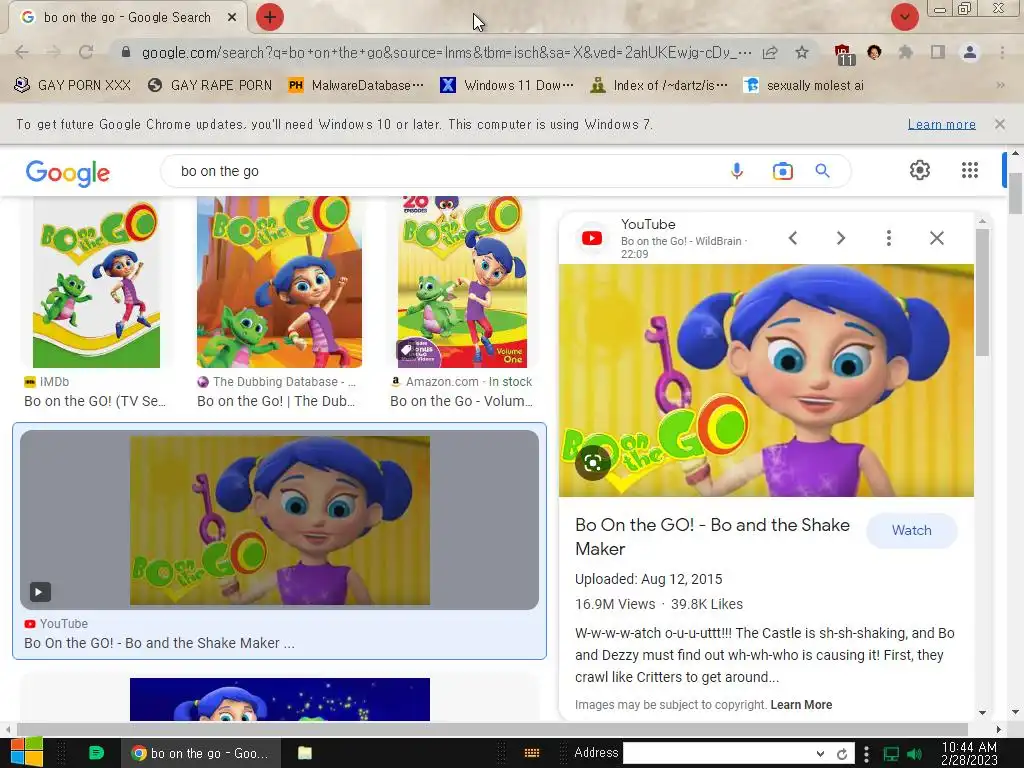Screen dimensions: 1024x768
Task: Click the 'Bo on the GO! (TV Se…' IMDb title
Action: tap(95, 401)
